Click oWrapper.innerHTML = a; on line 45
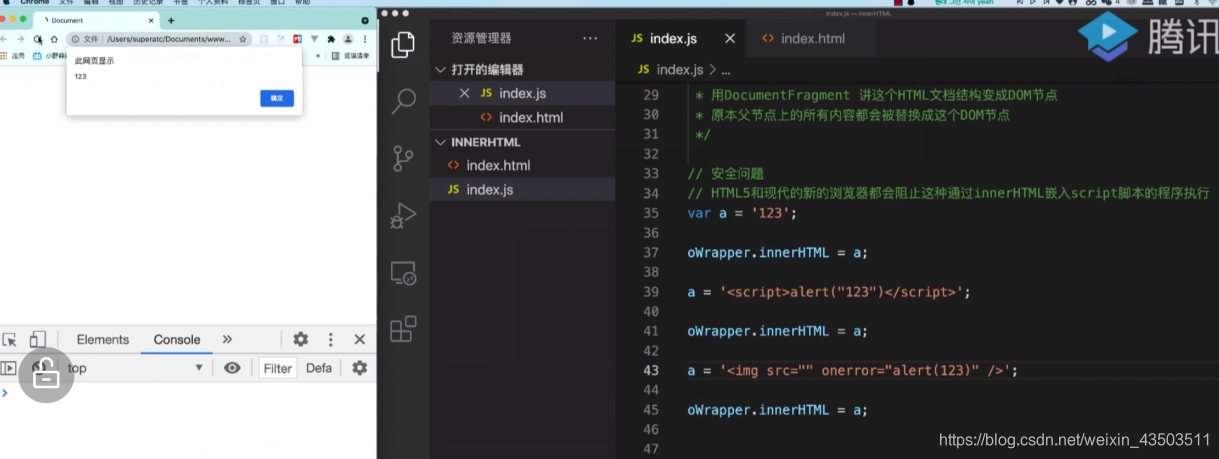The height and width of the screenshot is (459, 1219). click(778, 410)
